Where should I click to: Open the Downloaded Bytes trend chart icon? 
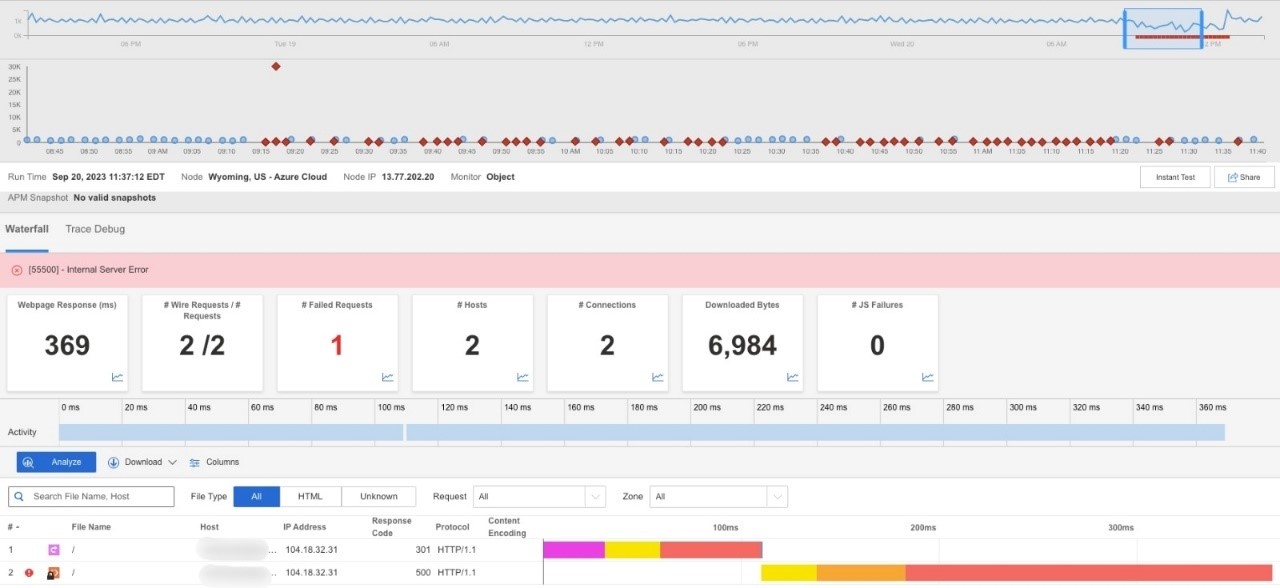pyautogui.click(x=791, y=377)
